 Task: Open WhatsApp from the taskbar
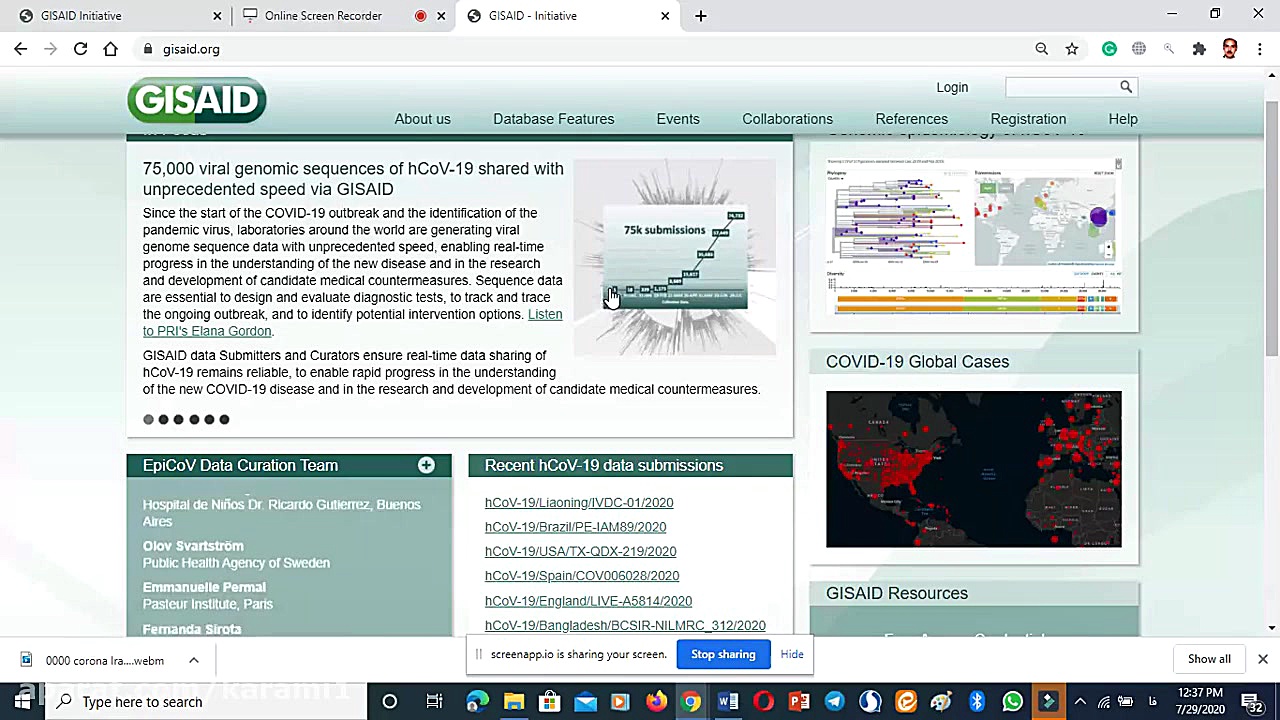[1013, 702]
